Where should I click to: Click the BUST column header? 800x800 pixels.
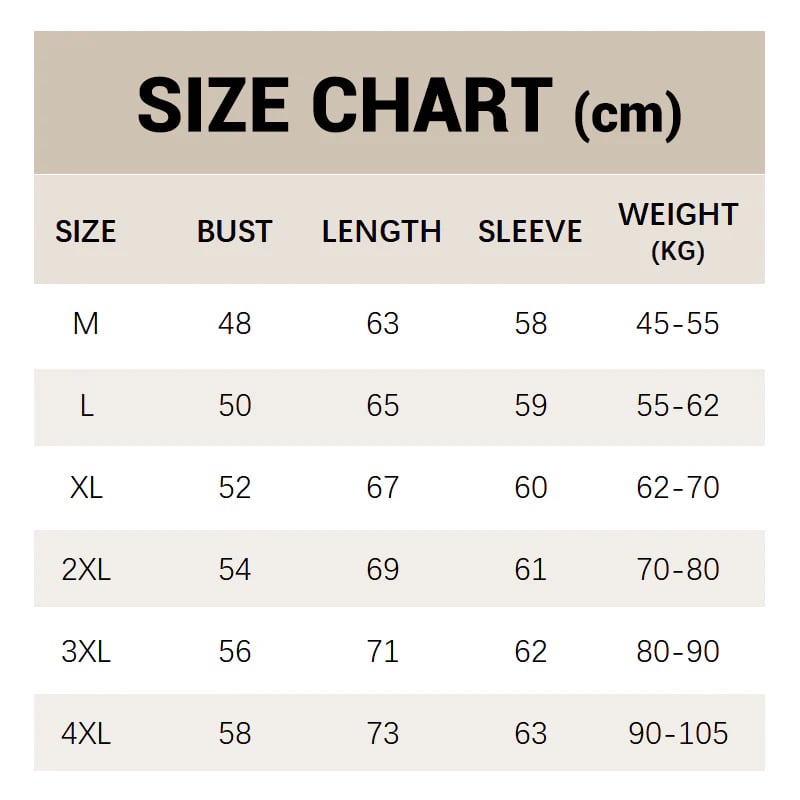point(234,232)
